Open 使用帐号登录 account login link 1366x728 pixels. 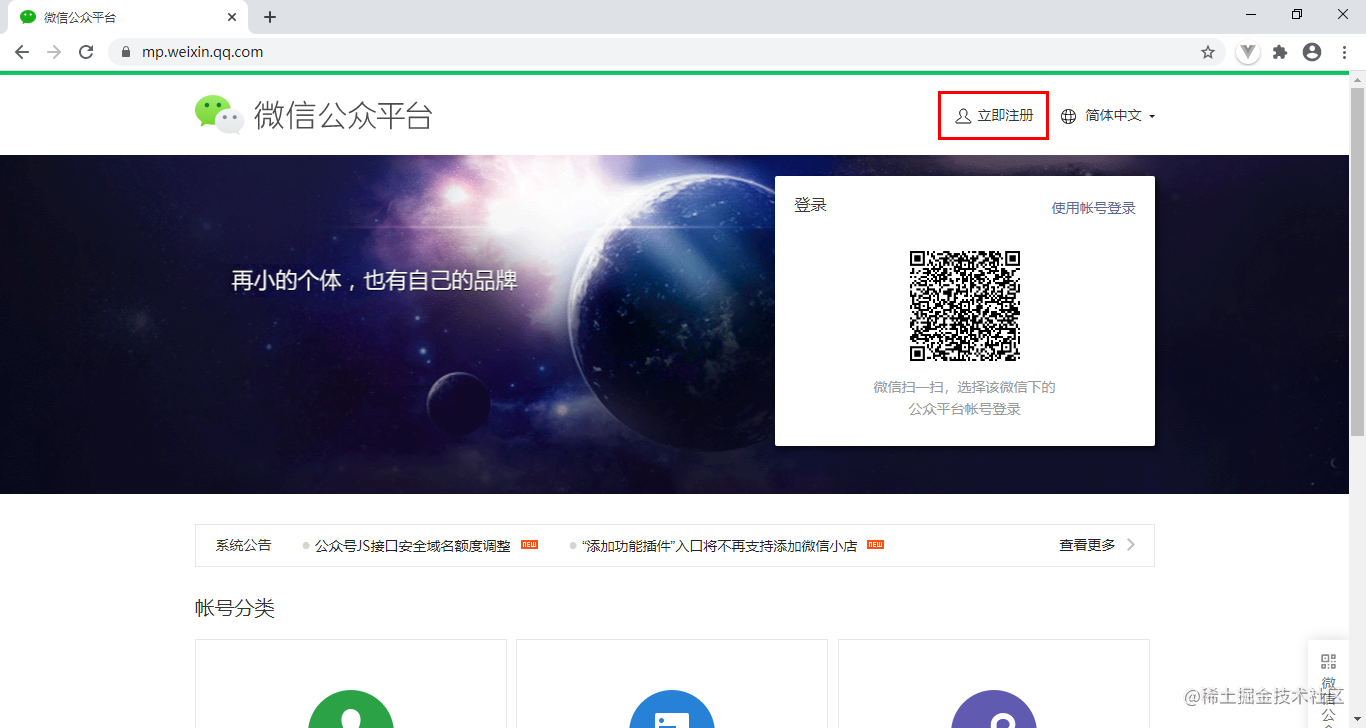click(1093, 207)
